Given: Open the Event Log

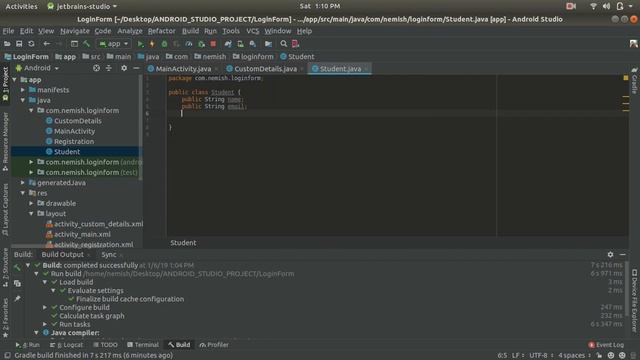Looking at the screenshot, I should point(606,345).
